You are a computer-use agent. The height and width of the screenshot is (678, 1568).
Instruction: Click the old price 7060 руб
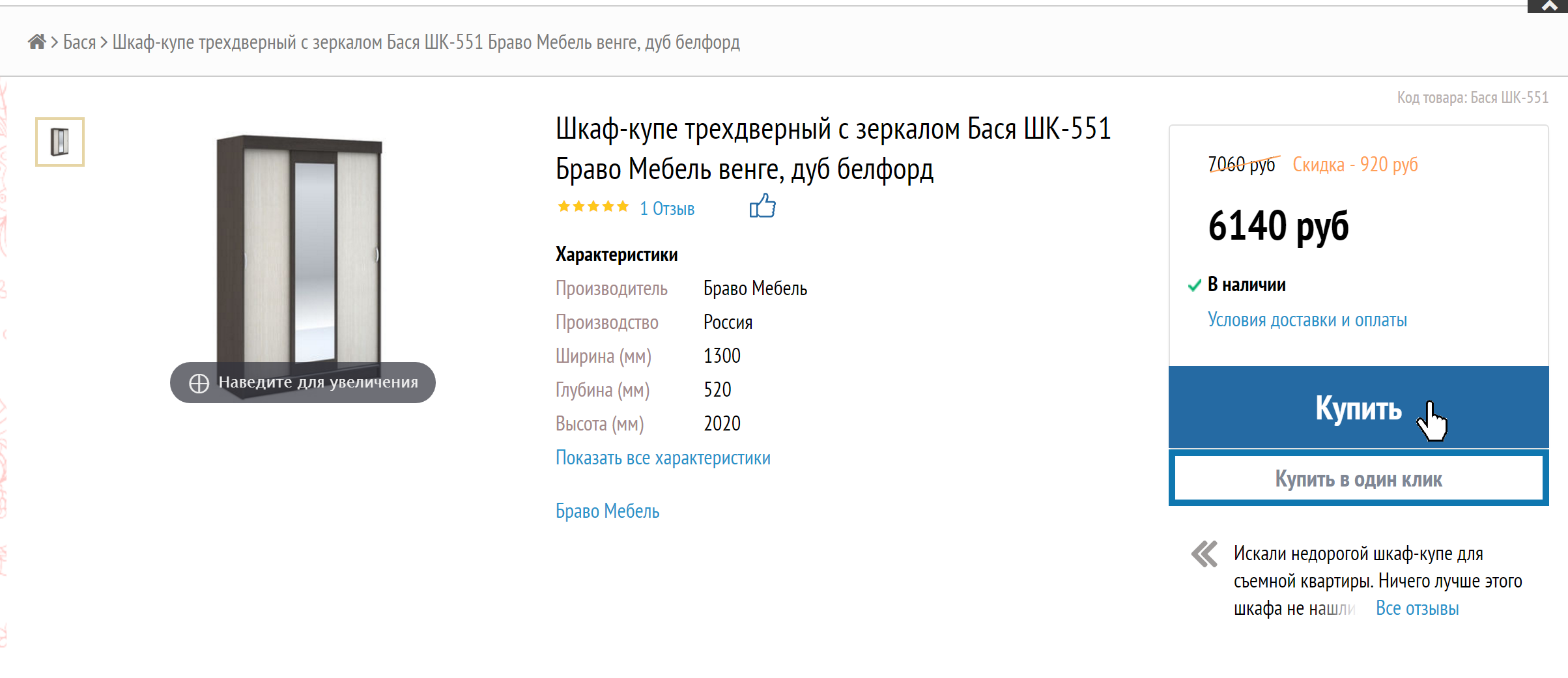(x=1242, y=165)
